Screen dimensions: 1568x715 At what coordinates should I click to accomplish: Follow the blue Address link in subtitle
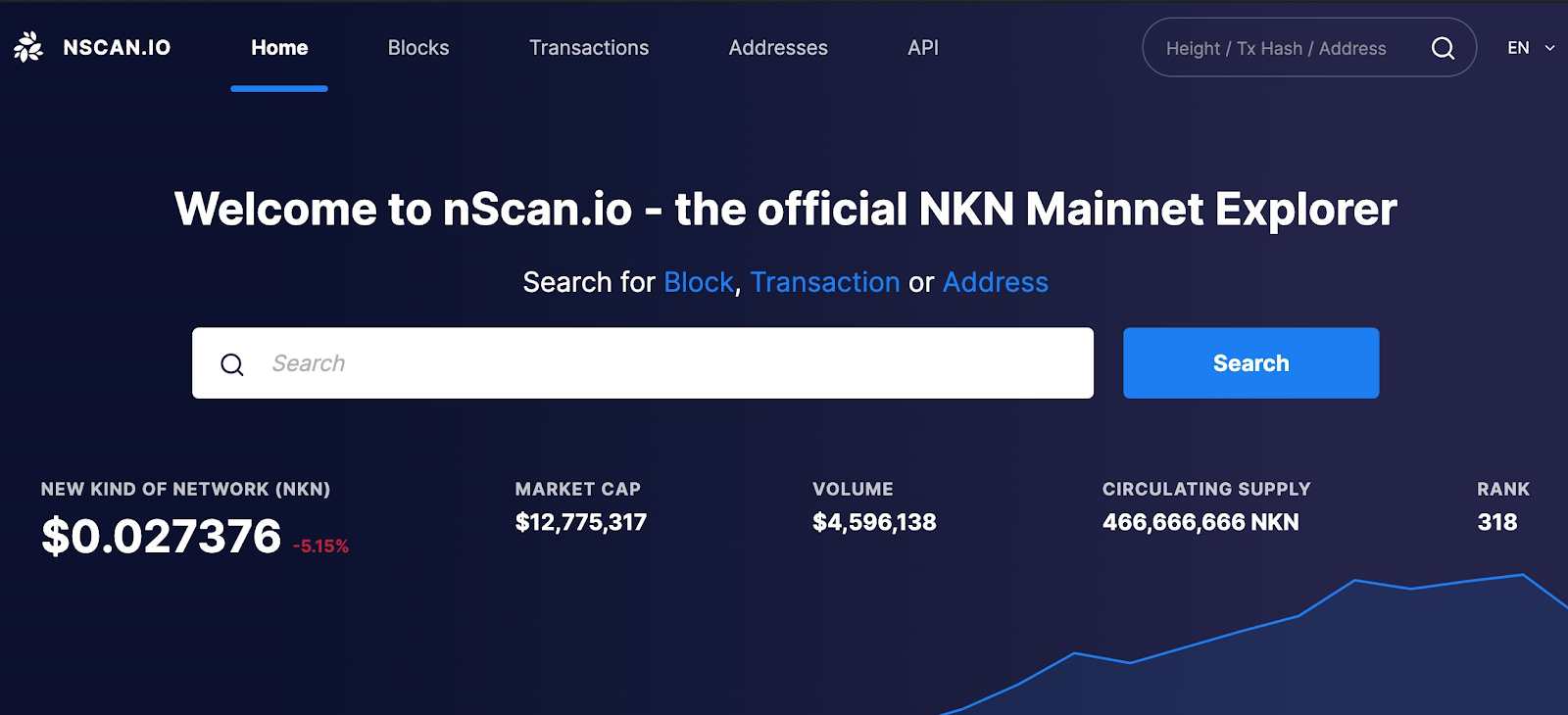coord(996,282)
